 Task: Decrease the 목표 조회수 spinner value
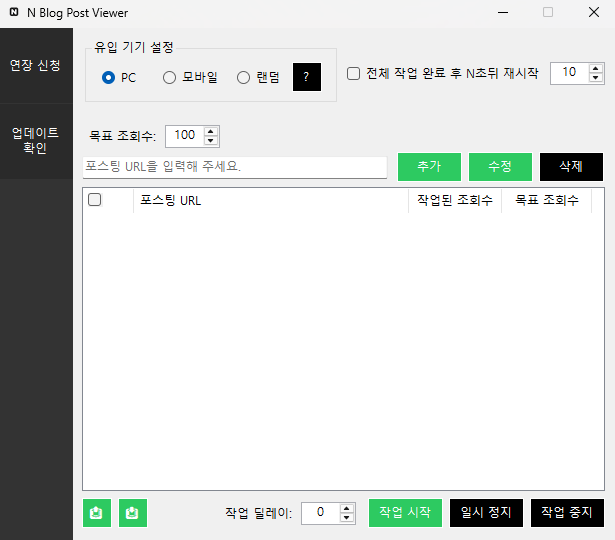pyautogui.click(x=211, y=140)
